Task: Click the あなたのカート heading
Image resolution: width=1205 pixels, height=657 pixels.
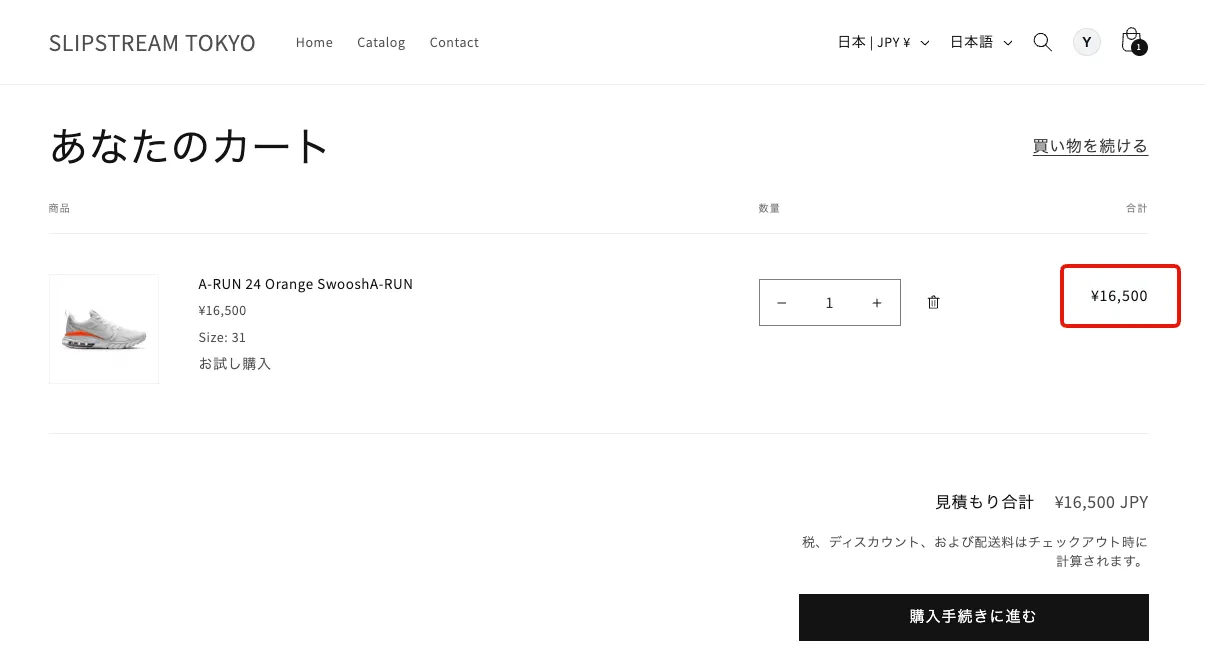Action: coord(189,146)
